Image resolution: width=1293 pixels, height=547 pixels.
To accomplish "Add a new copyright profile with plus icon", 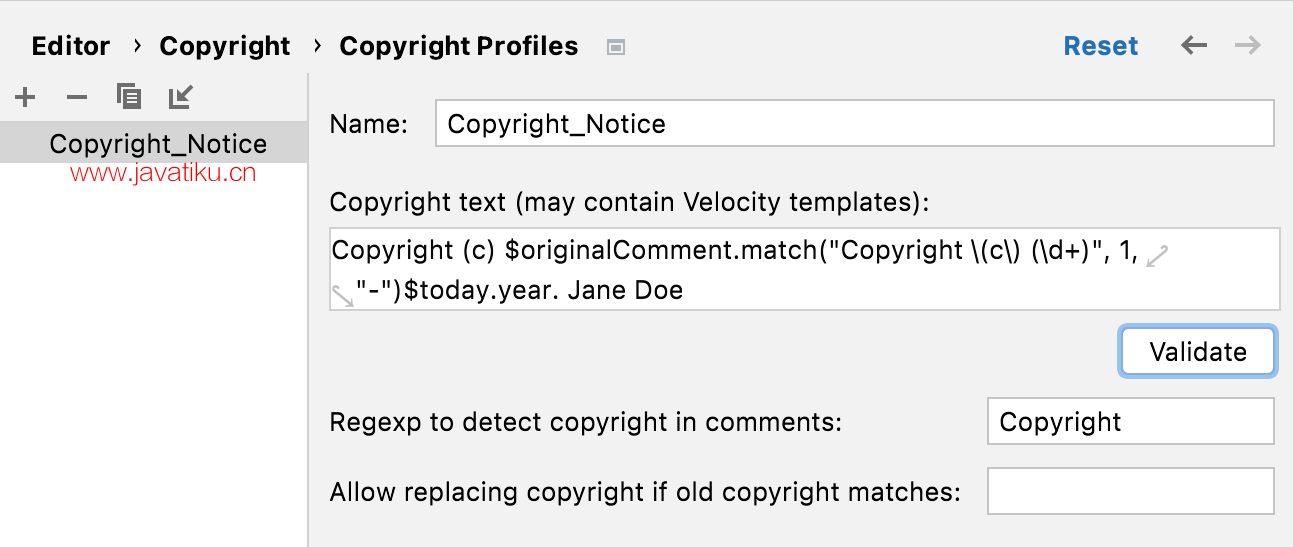I will pyautogui.click(x=25, y=97).
